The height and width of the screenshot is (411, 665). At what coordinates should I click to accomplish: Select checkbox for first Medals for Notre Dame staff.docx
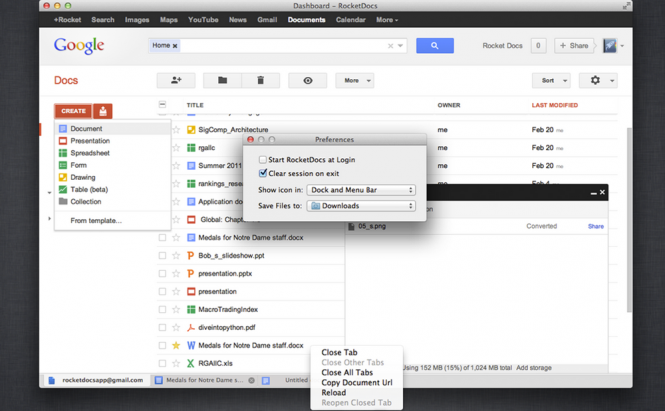coord(162,238)
